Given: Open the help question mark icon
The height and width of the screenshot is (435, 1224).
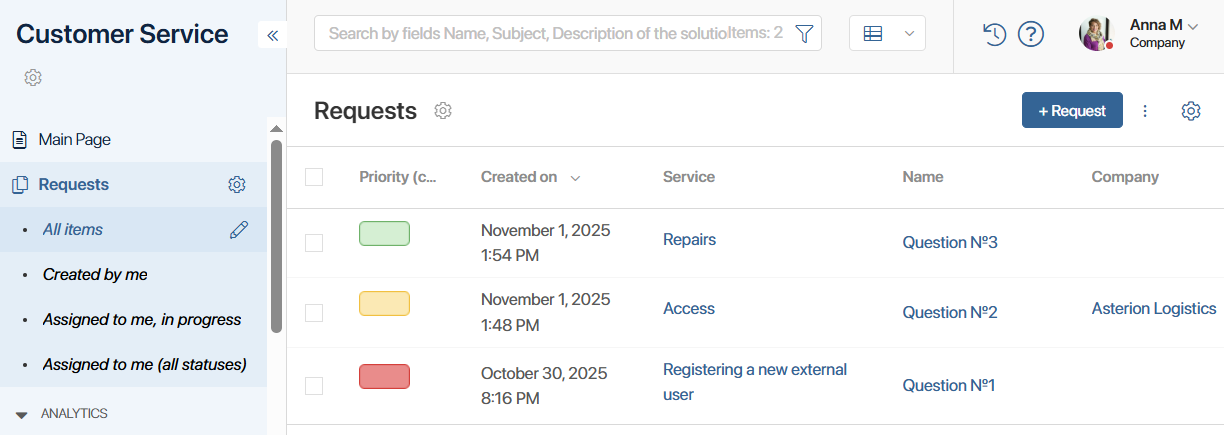Looking at the screenshot, I should pyautogui.click(x=1031, y=34).
